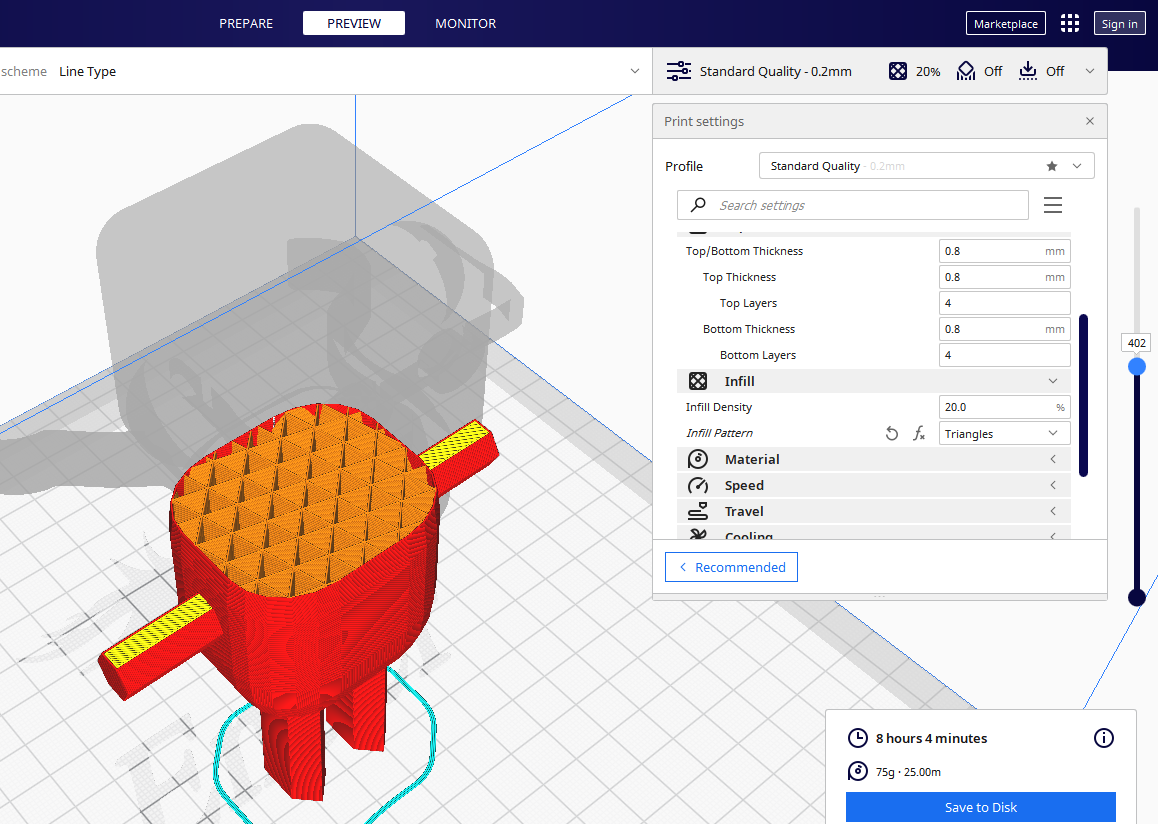Click the Infill Pattern formula fx icon
Viewport: 1158px width, 824px height.
tap(919, 433)
